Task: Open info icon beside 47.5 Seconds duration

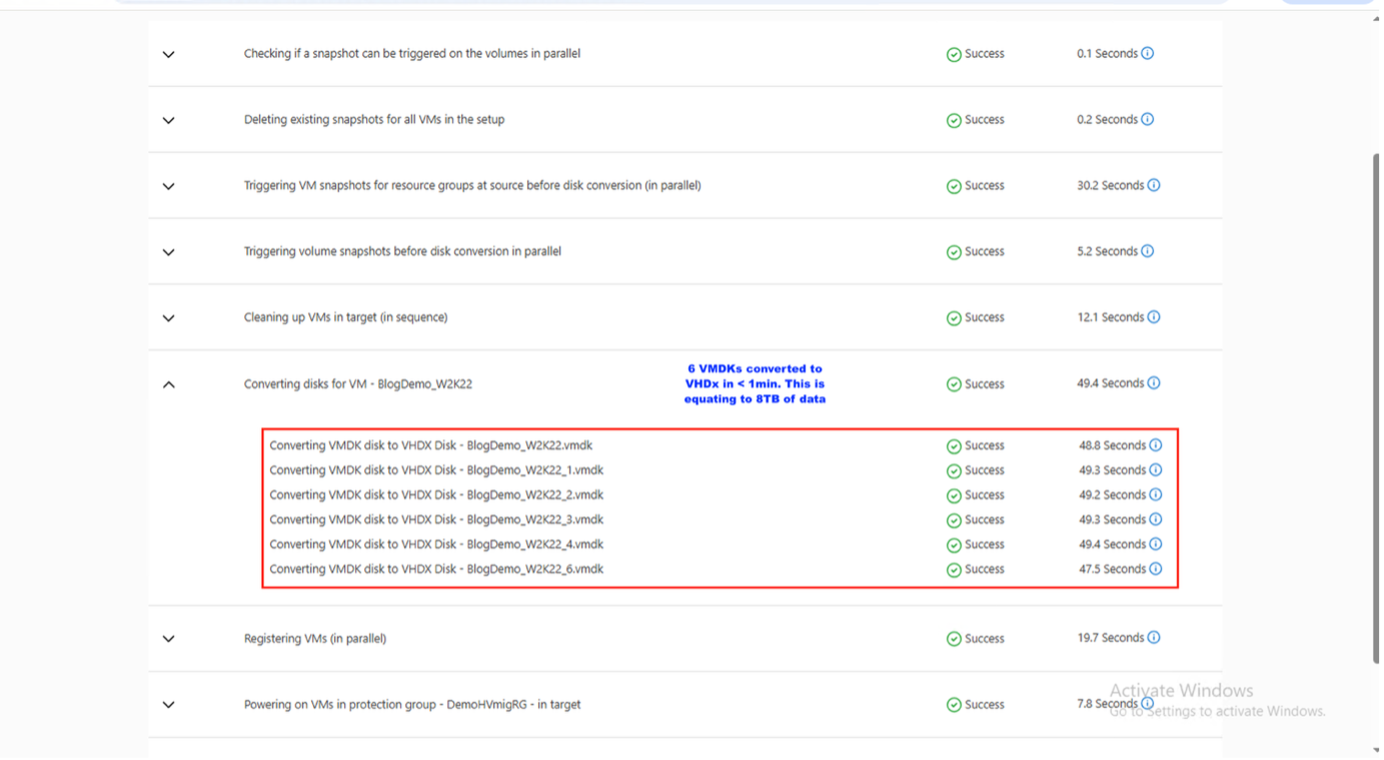Action: click(x=1156, y=569)
